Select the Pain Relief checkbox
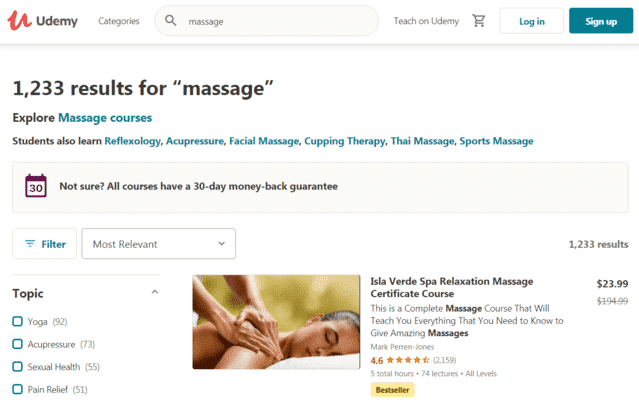This screenshot has width=639, height=402. coord(18,389)
